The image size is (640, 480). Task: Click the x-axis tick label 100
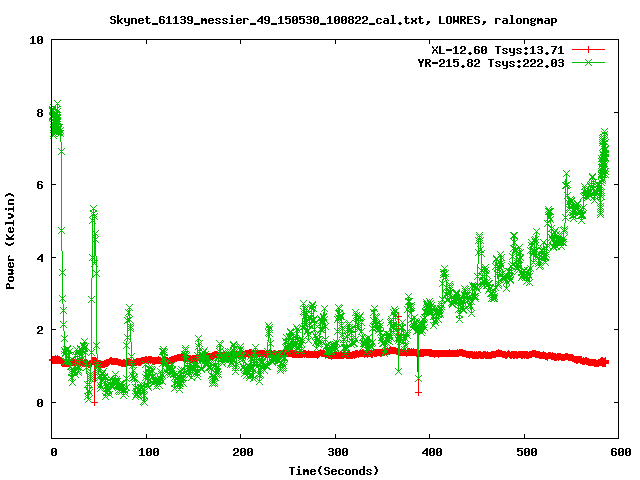tap(146, 452)
